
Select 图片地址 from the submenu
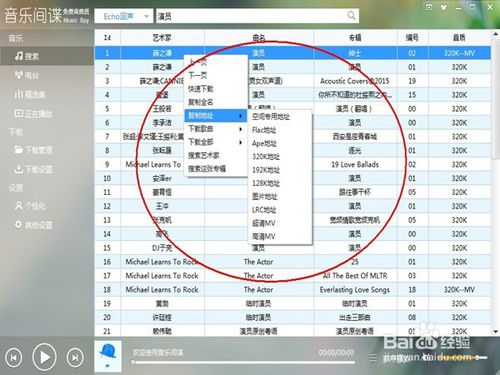pos(280,196)
